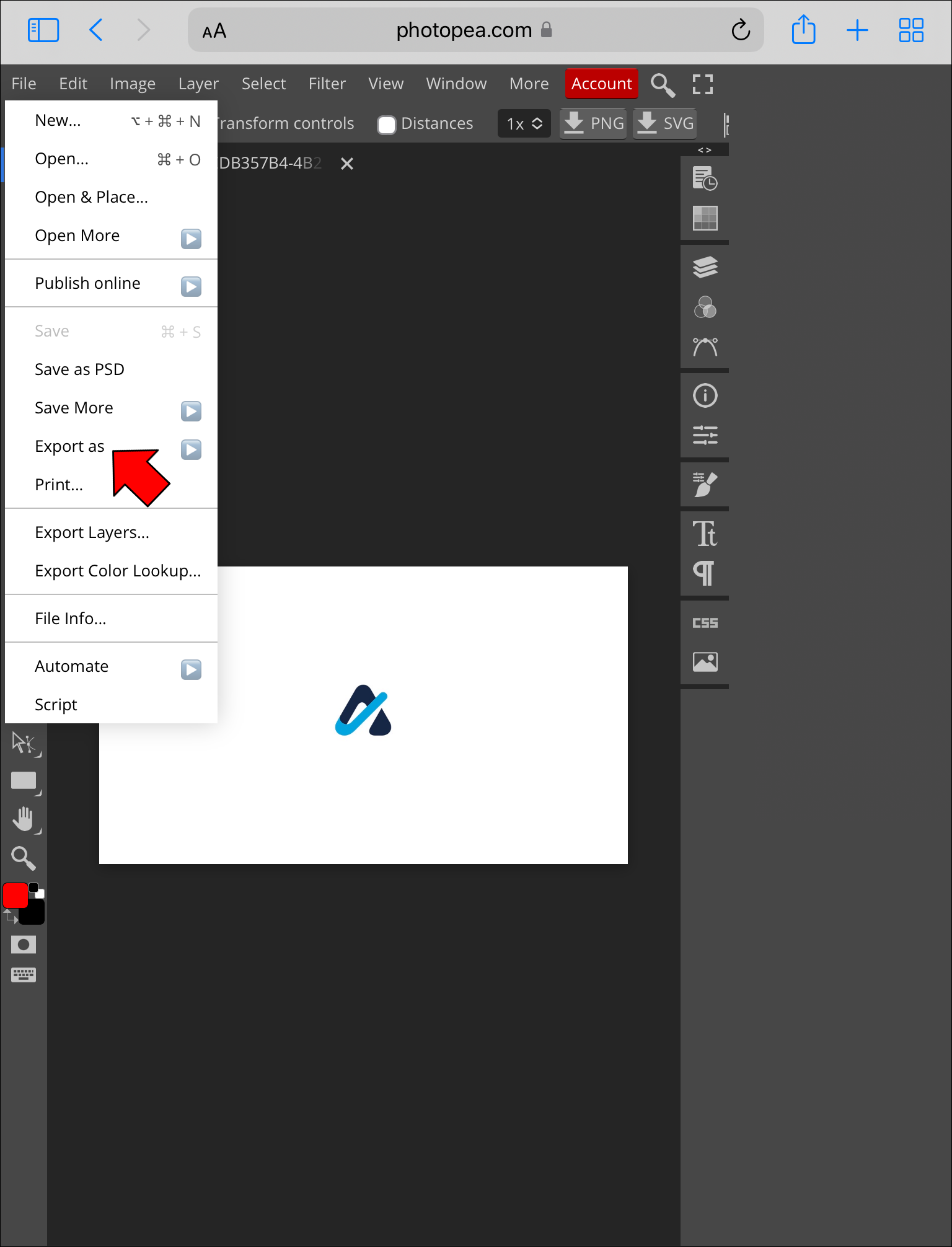
Task: Expand the Open More submenu
Action: [191, 239]
